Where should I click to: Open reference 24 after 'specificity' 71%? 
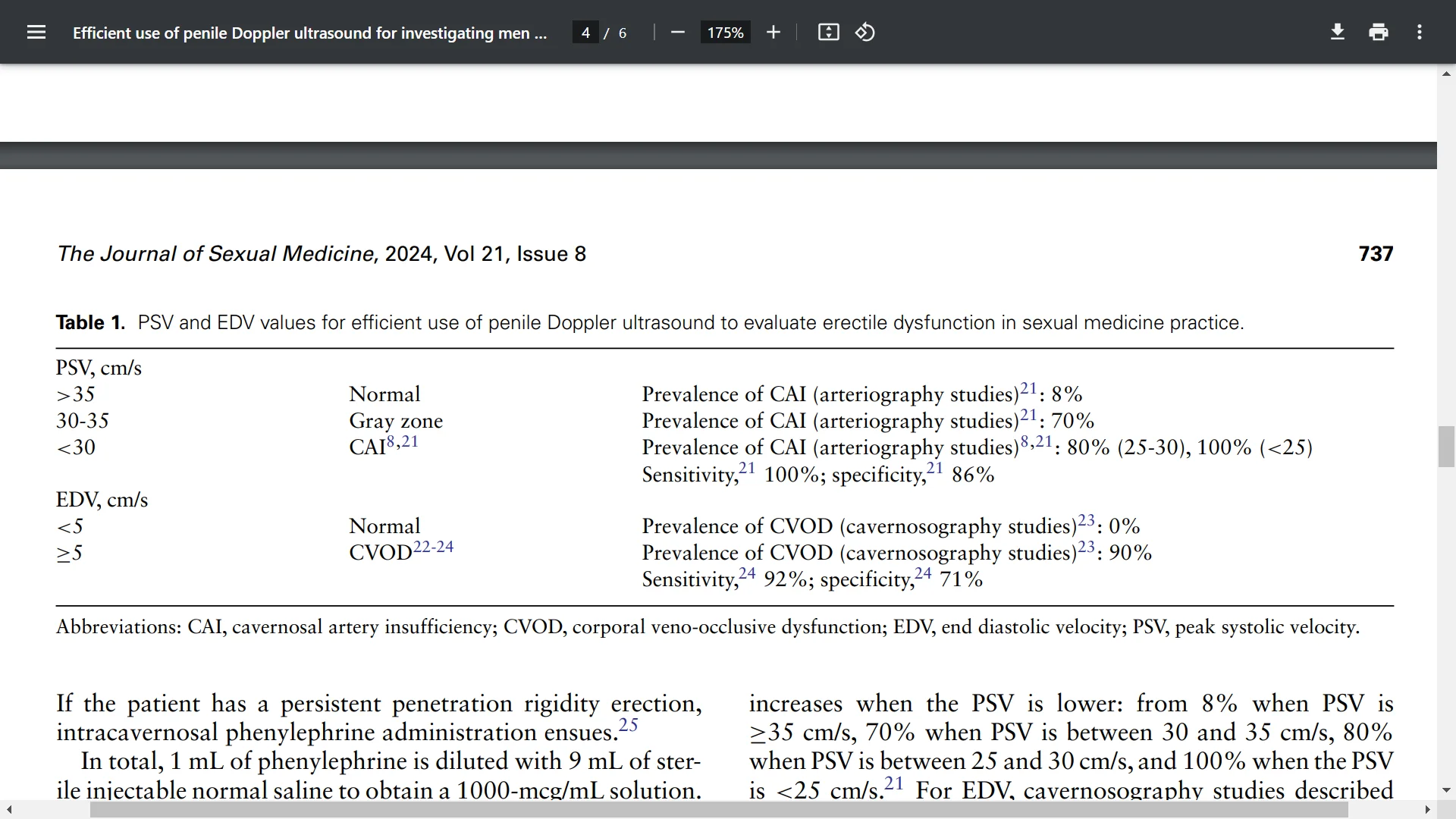pyautogui.click(x=923, y=573)
